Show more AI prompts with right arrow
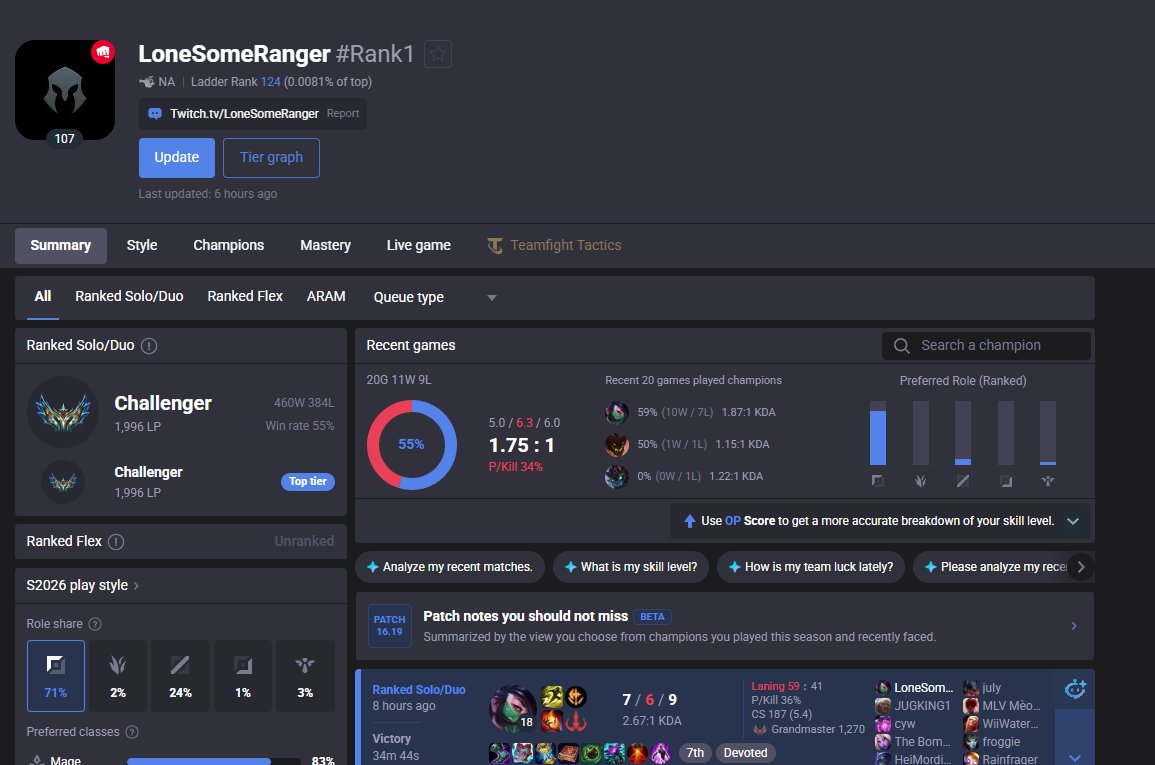 (1081, 567)
